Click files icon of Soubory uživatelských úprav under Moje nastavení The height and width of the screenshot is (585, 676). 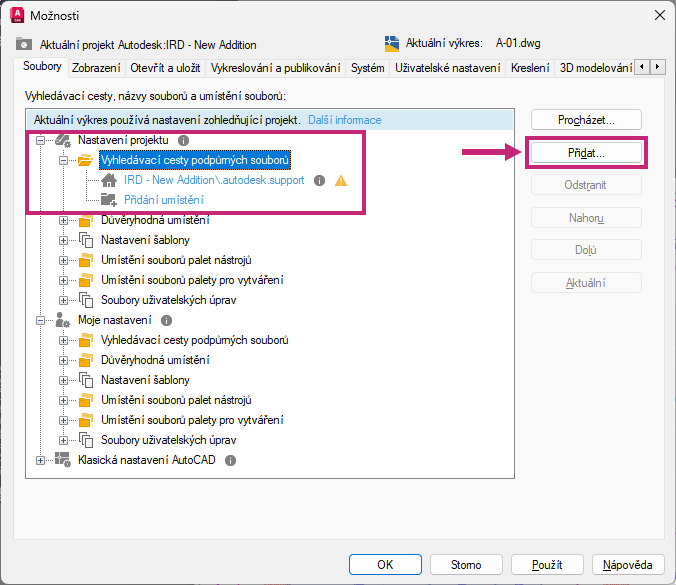coord(86,440)
